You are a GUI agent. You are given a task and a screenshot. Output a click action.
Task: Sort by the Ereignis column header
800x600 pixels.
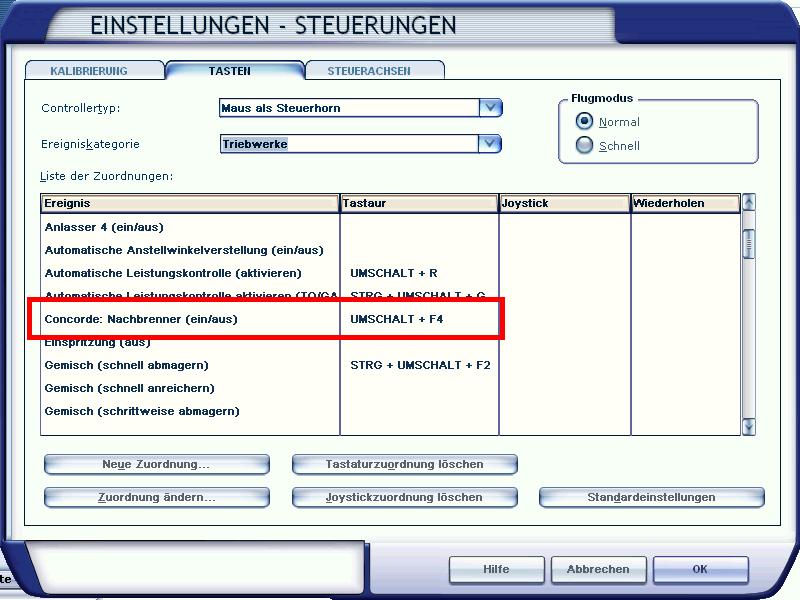coord(190,203)
